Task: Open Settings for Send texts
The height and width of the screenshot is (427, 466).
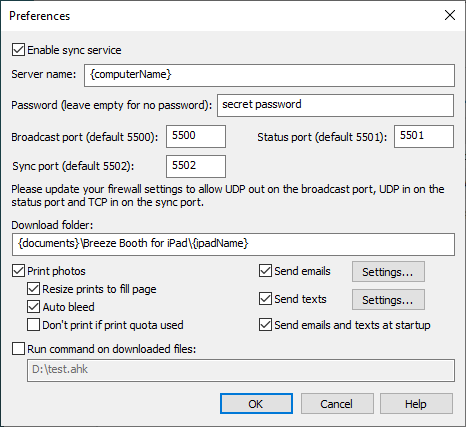Action: [x=388, y=300]
